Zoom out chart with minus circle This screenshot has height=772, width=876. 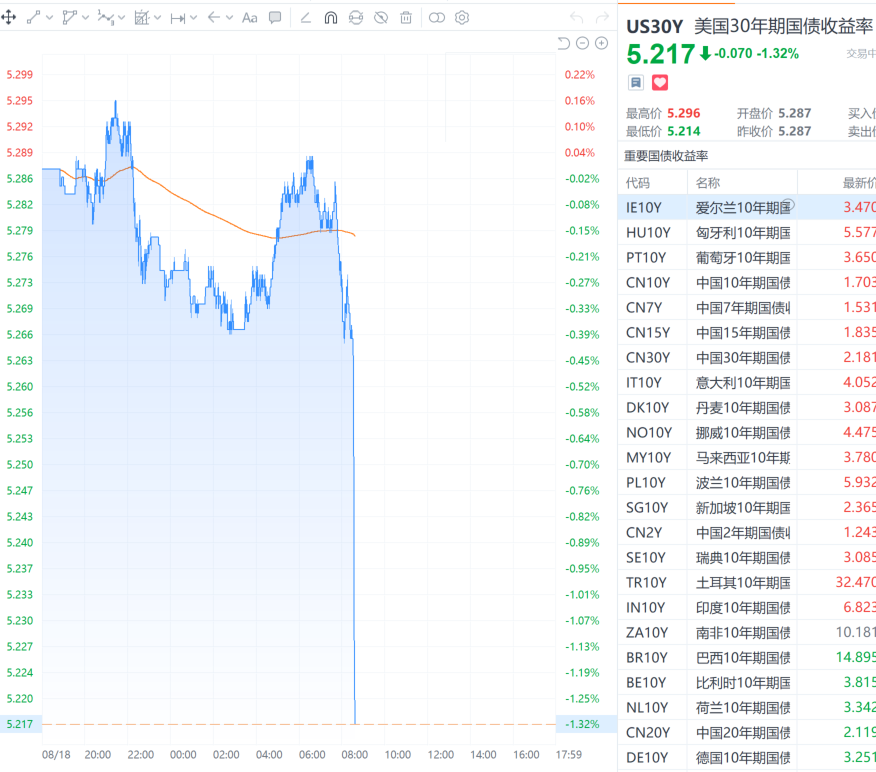[582, 43]
